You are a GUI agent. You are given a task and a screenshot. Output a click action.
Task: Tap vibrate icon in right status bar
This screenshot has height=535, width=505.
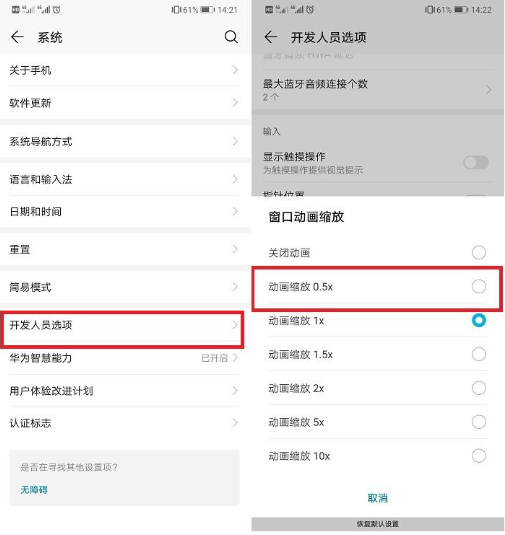pos(429,10)
